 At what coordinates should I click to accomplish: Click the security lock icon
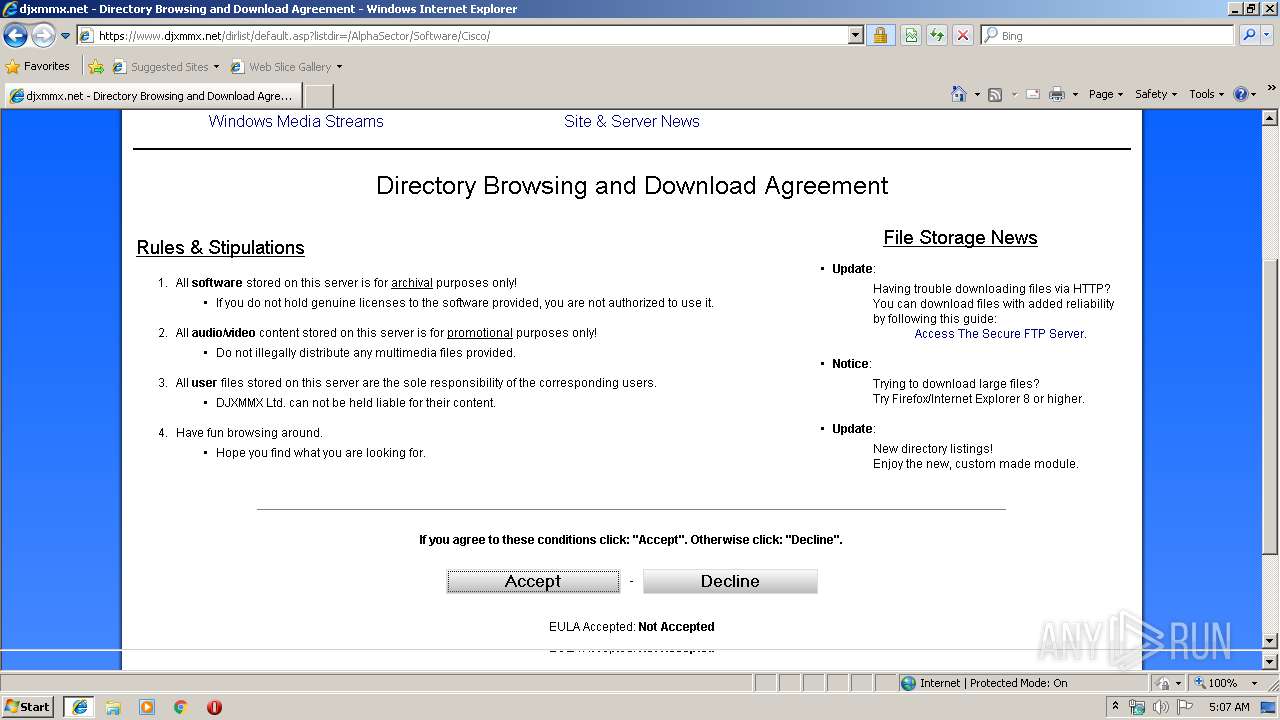(880, 36)
